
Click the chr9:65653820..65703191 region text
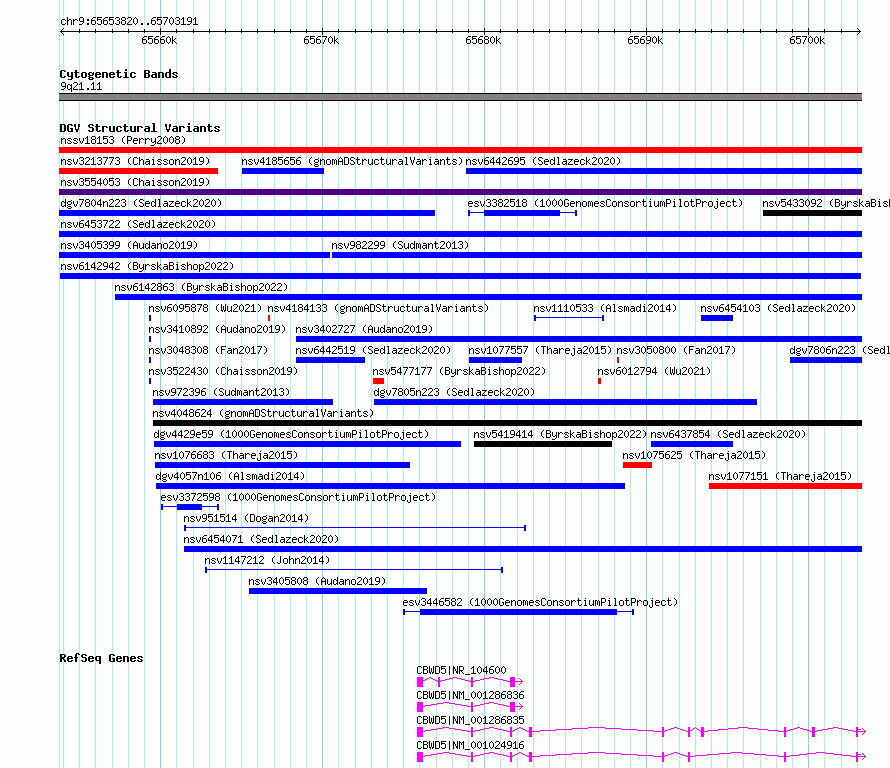[x=129, y=22]
